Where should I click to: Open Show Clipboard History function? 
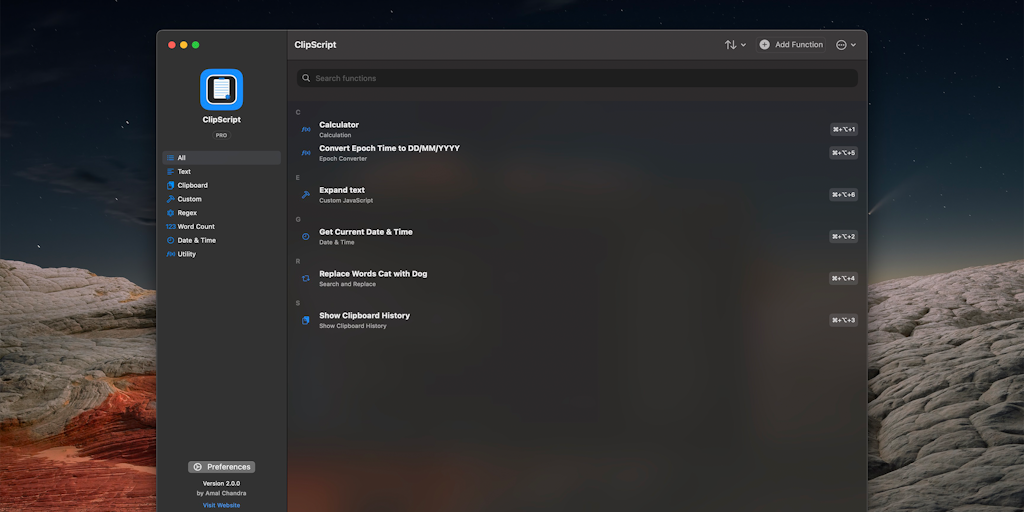[x=577, y=320]
